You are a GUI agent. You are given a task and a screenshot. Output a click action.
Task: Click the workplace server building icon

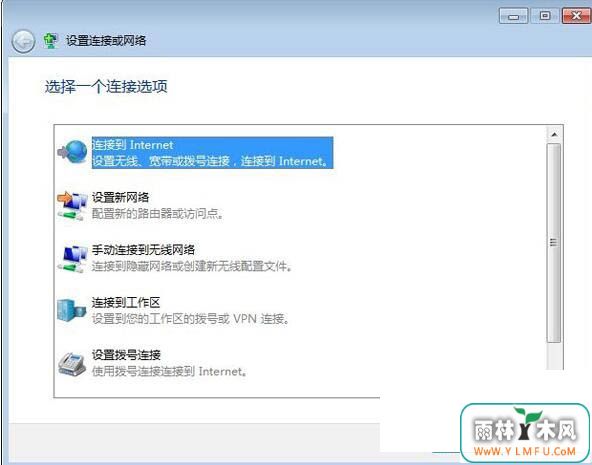point(72,310)
